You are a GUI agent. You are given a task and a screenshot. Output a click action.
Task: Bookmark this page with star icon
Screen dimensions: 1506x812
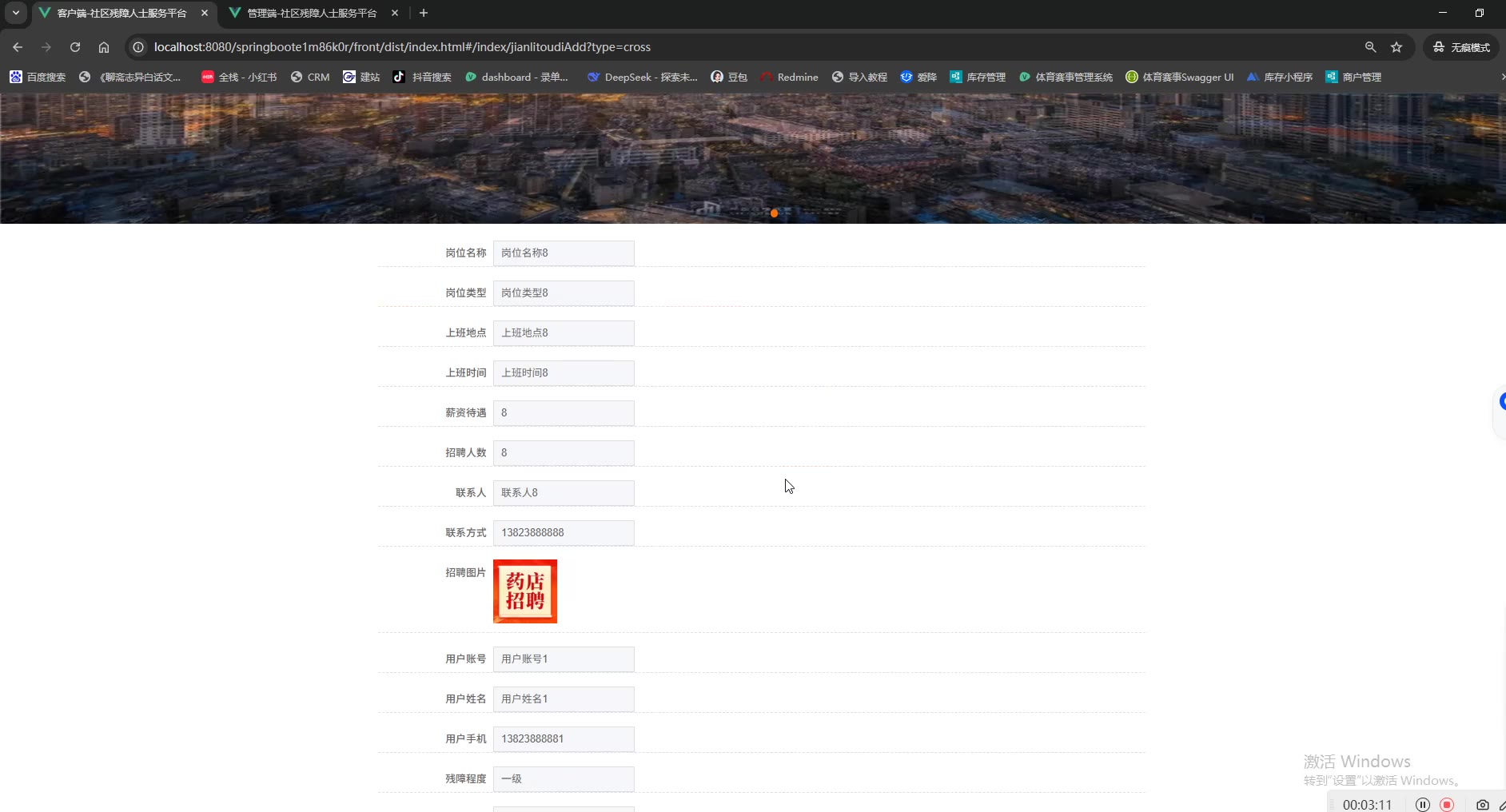pyautogui.click(x=1396, y=47)
